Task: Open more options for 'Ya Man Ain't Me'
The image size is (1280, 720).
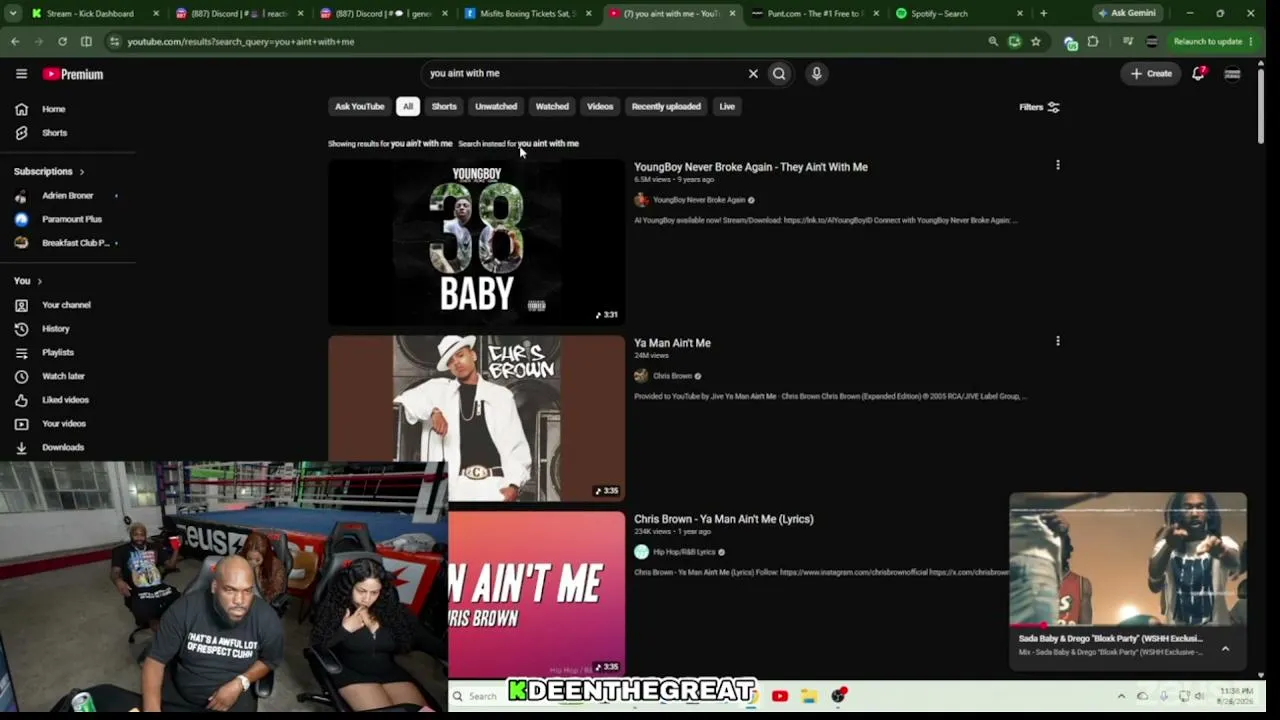Action: [1057, 341]
